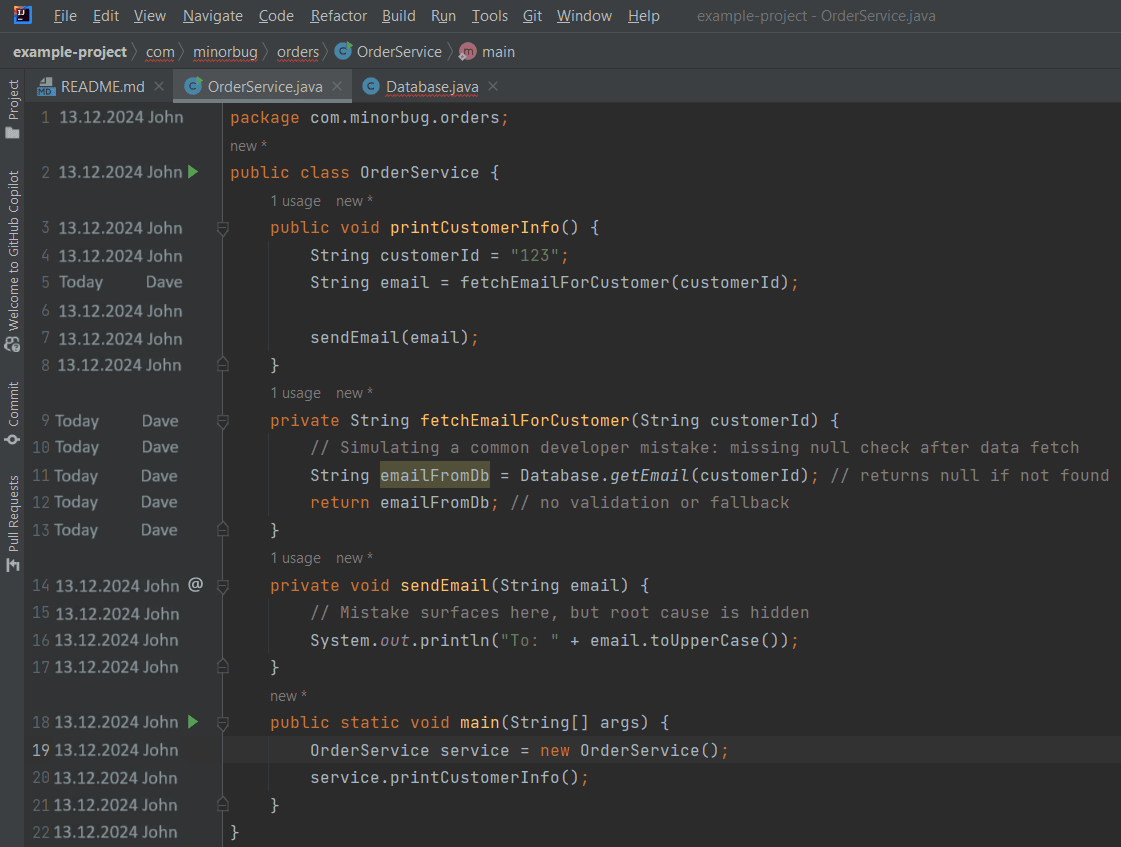
Task: Fold the main method using the gutter arrow
Action: 223,722
